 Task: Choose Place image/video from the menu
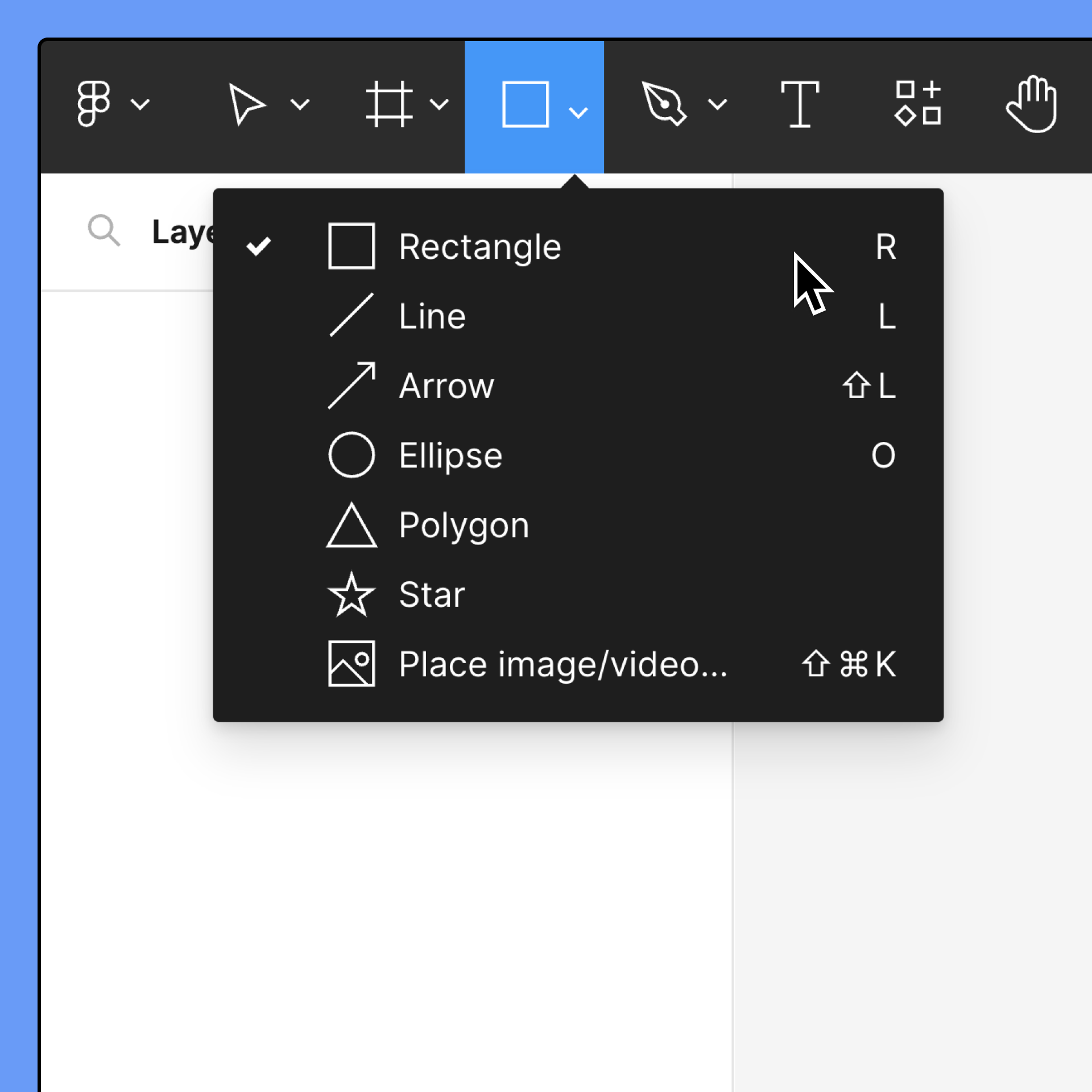pyautogui.click(x=563, y=664)
